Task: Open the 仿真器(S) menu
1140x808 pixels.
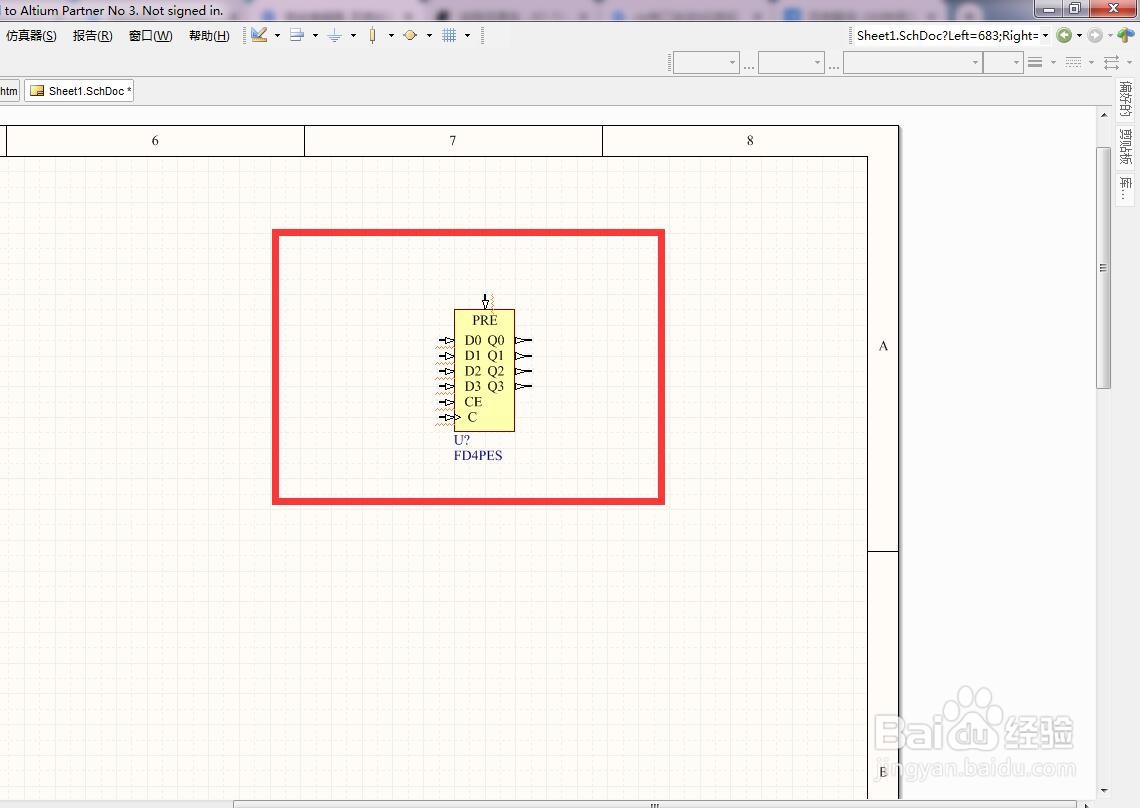Action: click(31, 36)
